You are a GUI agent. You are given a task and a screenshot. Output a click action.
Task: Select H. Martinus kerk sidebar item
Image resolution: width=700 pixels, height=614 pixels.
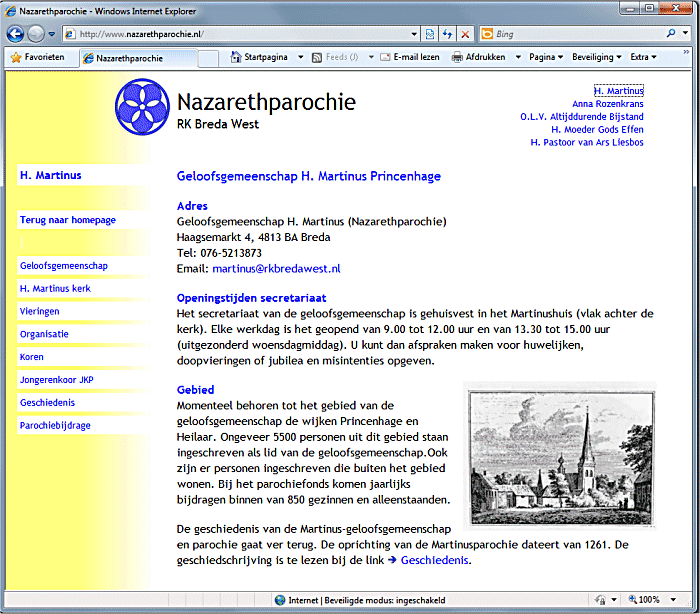55,288
